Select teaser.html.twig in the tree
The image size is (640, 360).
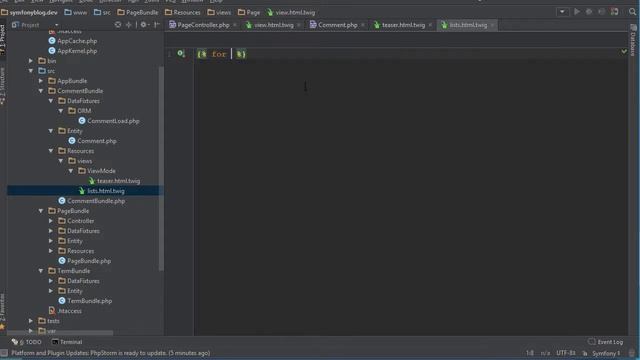118,181
